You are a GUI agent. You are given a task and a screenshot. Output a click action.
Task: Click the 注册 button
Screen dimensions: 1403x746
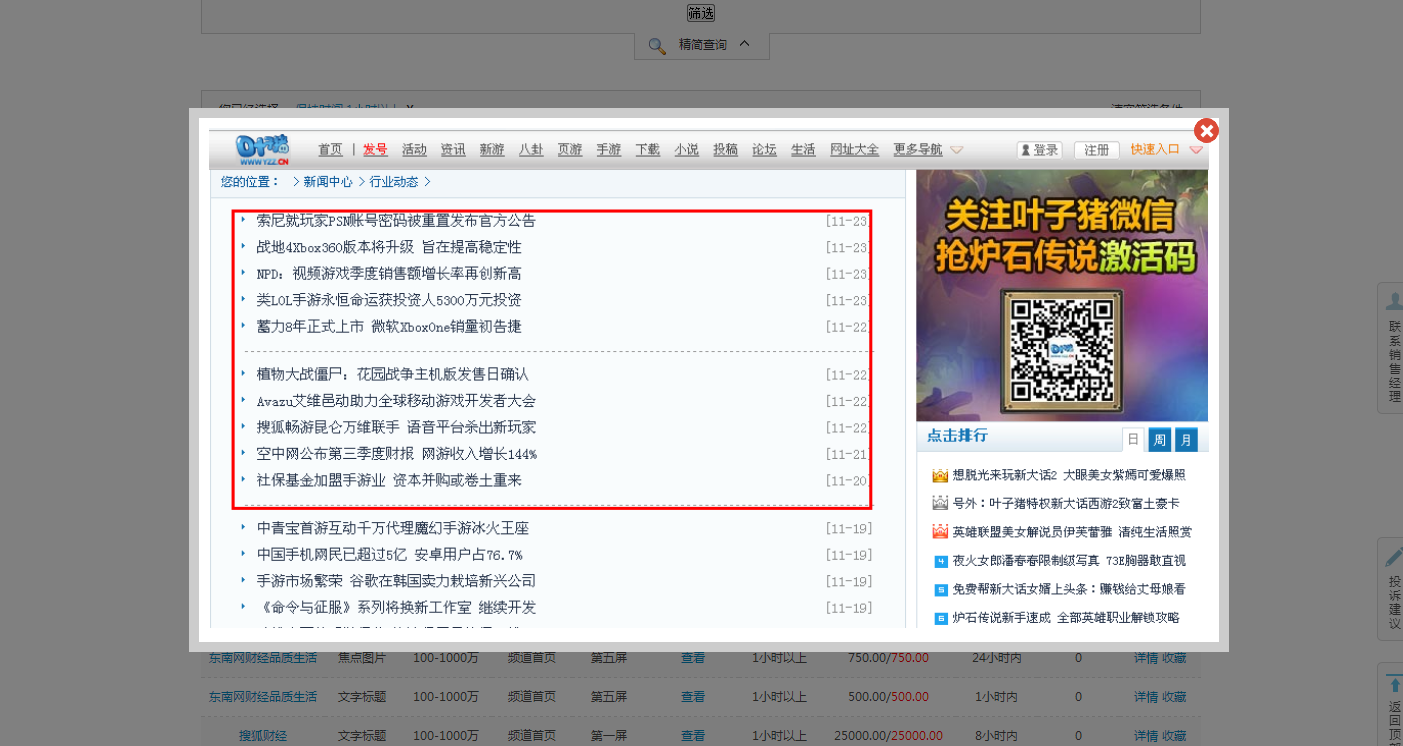1097,150
